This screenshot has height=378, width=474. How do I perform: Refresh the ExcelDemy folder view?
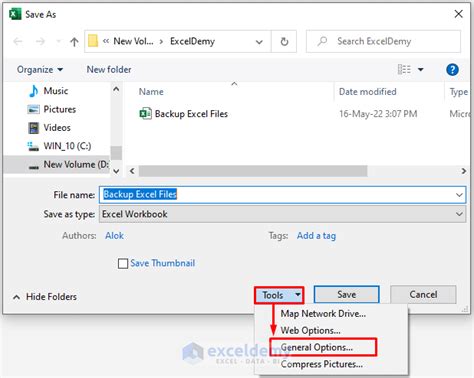[284, 42]
